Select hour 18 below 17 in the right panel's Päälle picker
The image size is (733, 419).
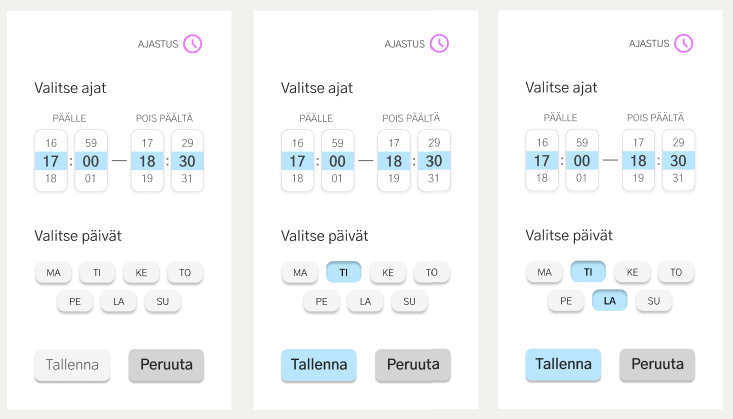[x=542, y=179]
